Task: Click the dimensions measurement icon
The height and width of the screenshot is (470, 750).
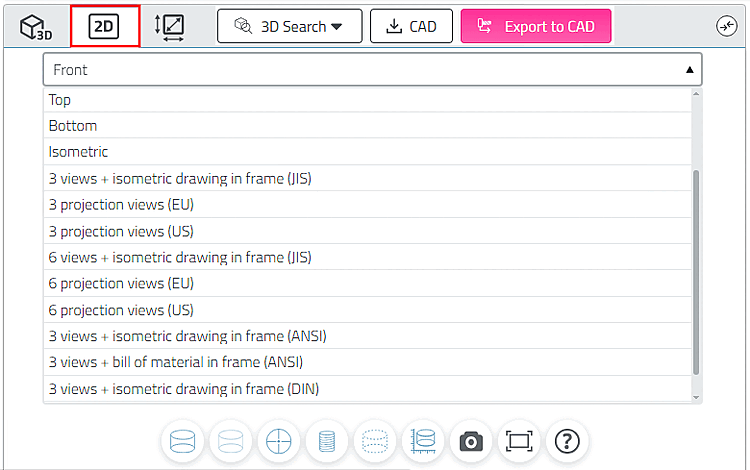Action: click(170, 27)
